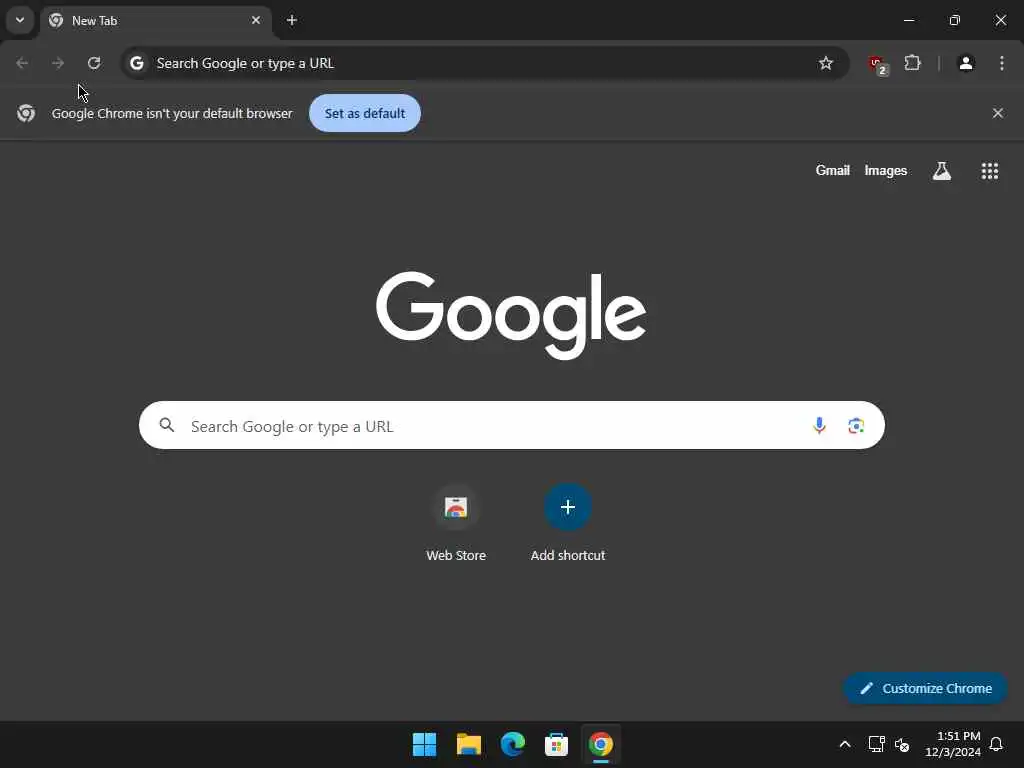Go back using the back arrow
Viewport: 1024px width, 768px height.
coord(22,63)
